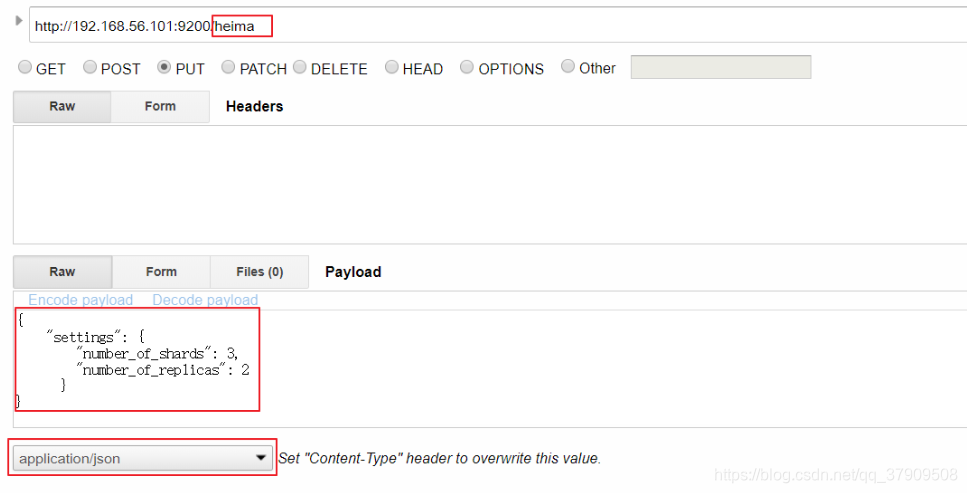The width and height of the screenshot is (967, 493).
Task: Switch to Form tab in Payload
Action: pyautogui.click(x=161, y=272)
